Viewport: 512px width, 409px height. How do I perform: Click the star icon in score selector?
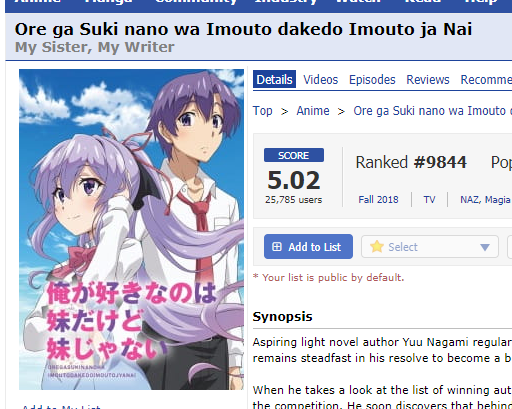(377, 247)
